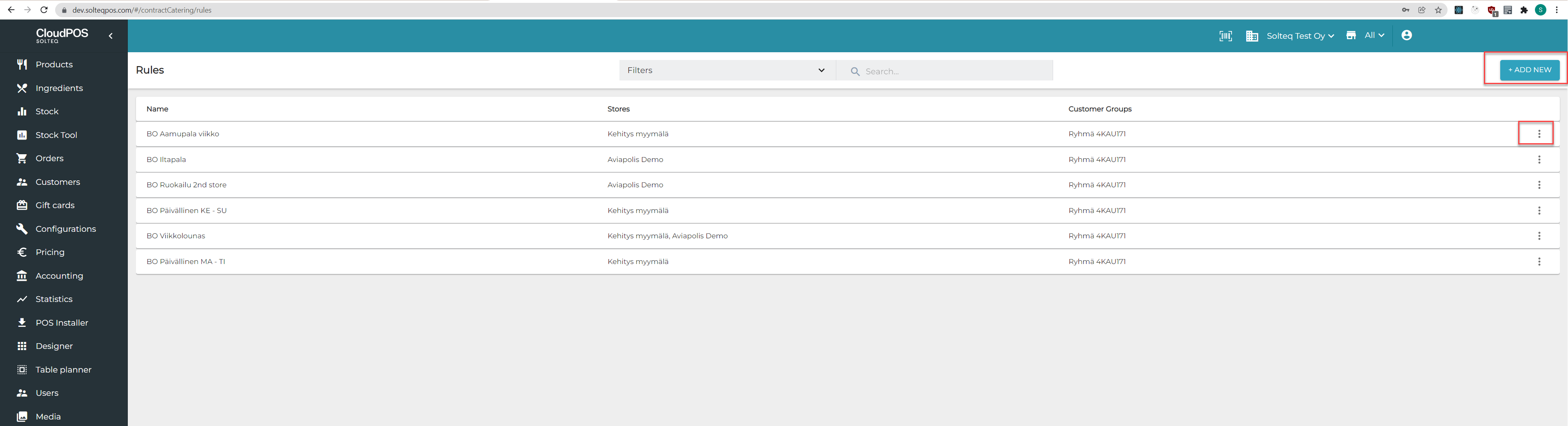Viewport: 1568px width, 426px height.
Task: Click the barcode scanner icon in header
Action: [x=1225, y=36]
